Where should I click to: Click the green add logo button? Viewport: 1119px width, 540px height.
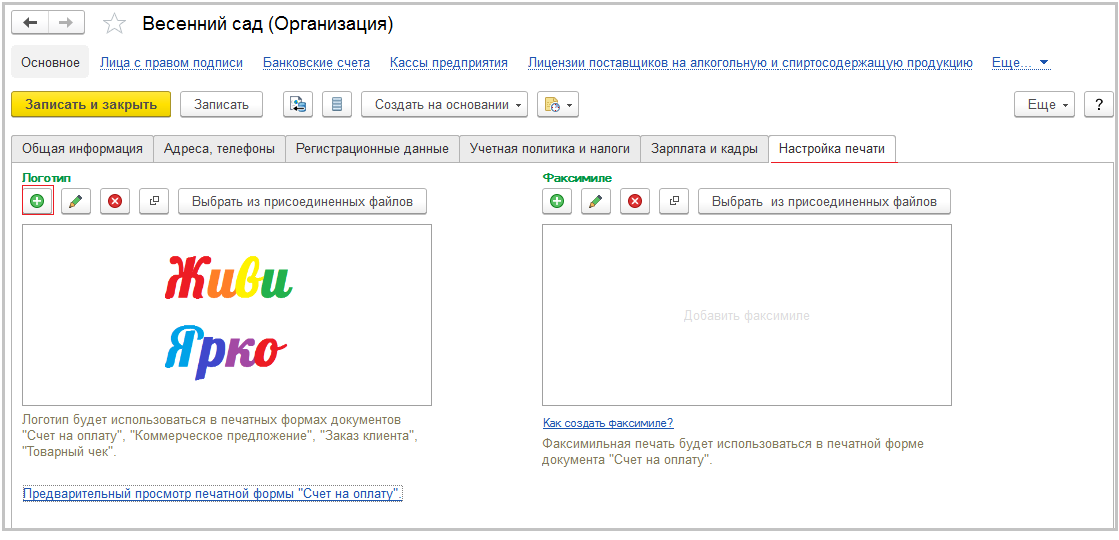pos(37,201)
